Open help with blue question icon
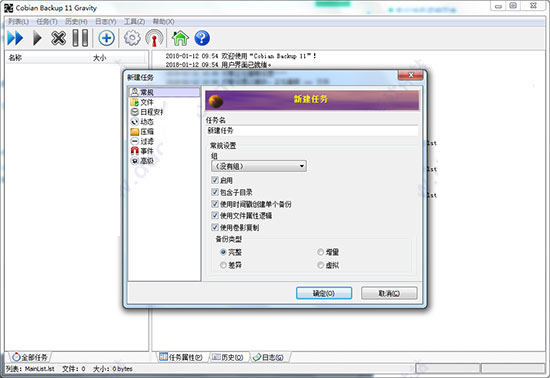The width and height of the screenshot is (550, 378). click(x=202, y=38)
